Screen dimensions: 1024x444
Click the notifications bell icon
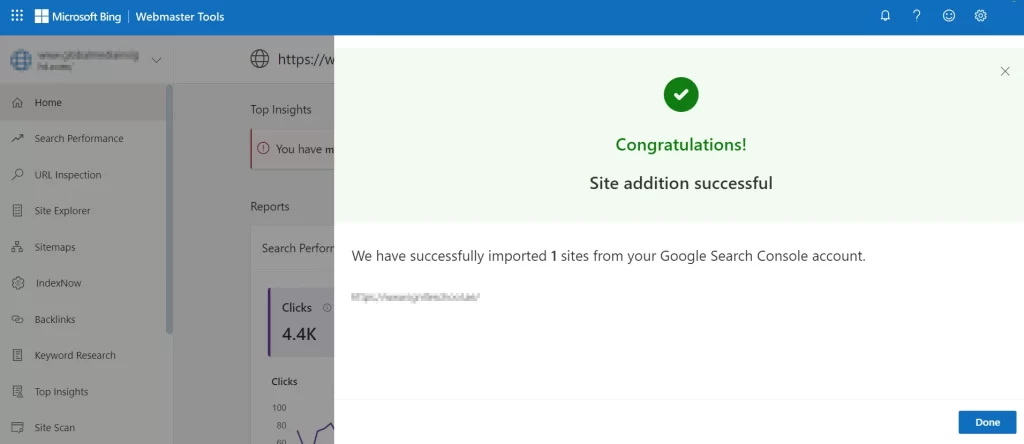[885, 16]
